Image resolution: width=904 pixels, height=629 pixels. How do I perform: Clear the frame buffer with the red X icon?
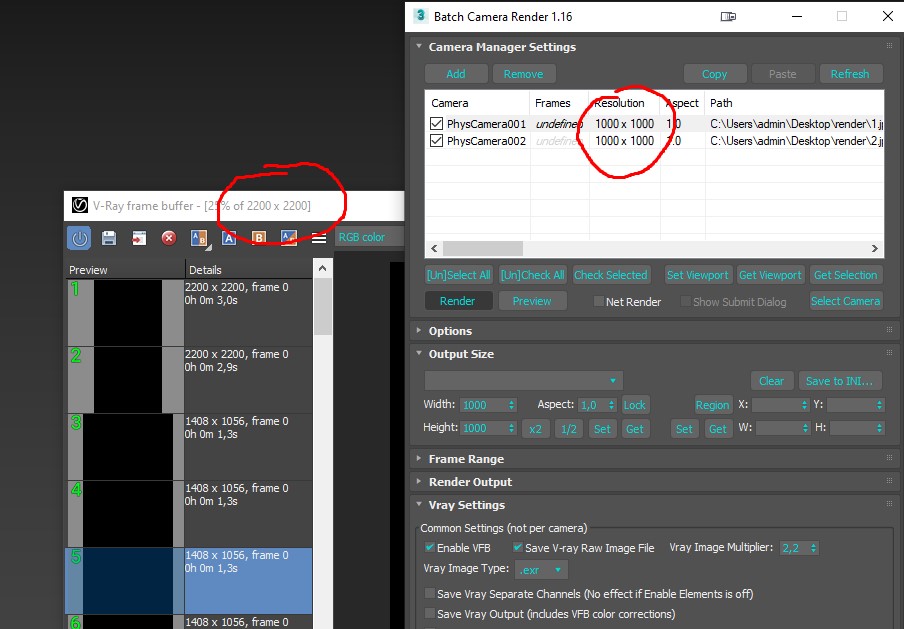pos(169,238)
